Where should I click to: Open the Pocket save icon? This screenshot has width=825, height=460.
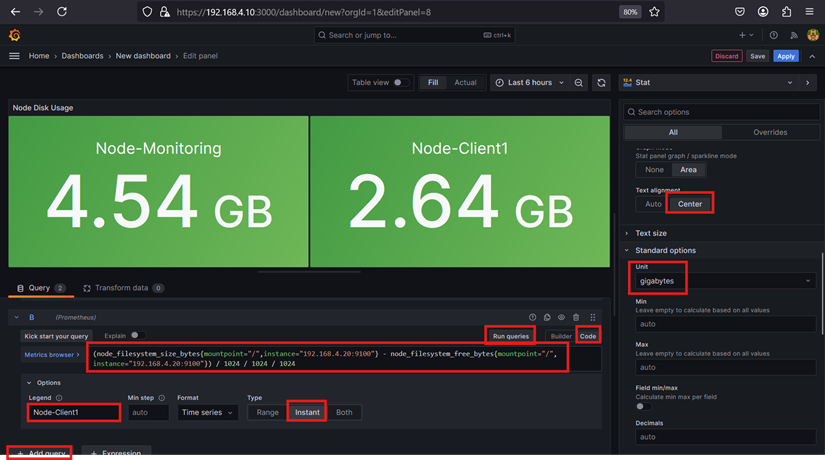739,12
